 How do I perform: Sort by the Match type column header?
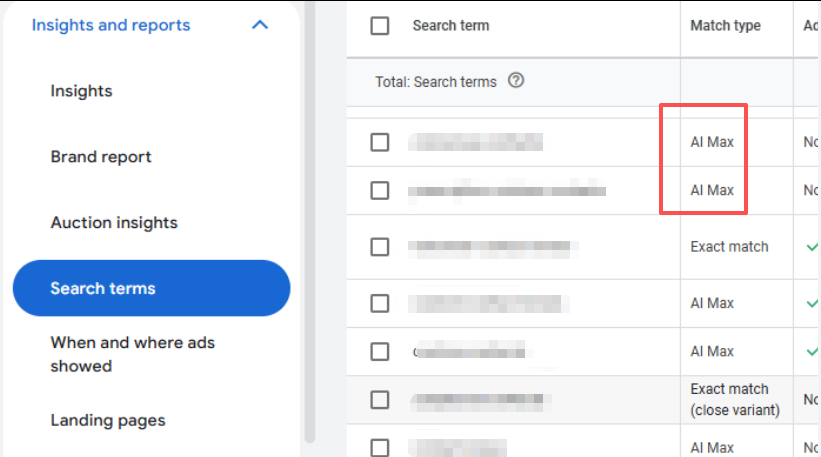click(725, 26)
